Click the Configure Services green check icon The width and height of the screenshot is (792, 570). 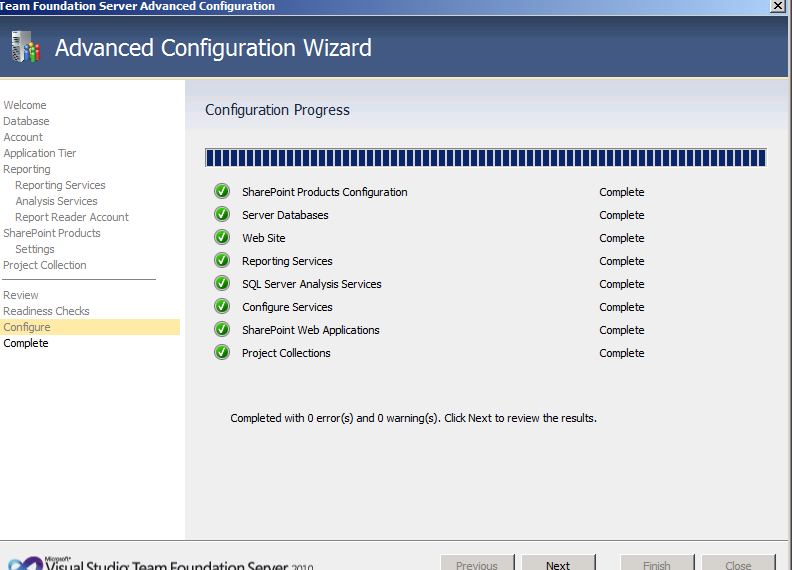(x=222, y=307)
